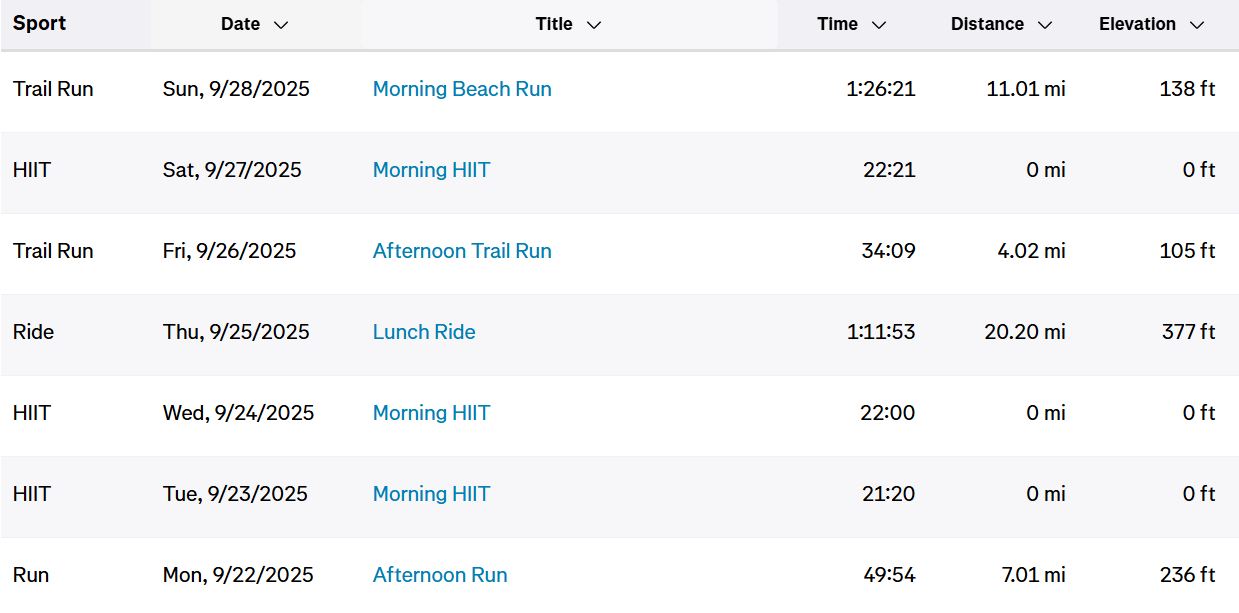Click the Time header label
The width and height of the screenshot is (1239, 613).
(x=837, y=24)
